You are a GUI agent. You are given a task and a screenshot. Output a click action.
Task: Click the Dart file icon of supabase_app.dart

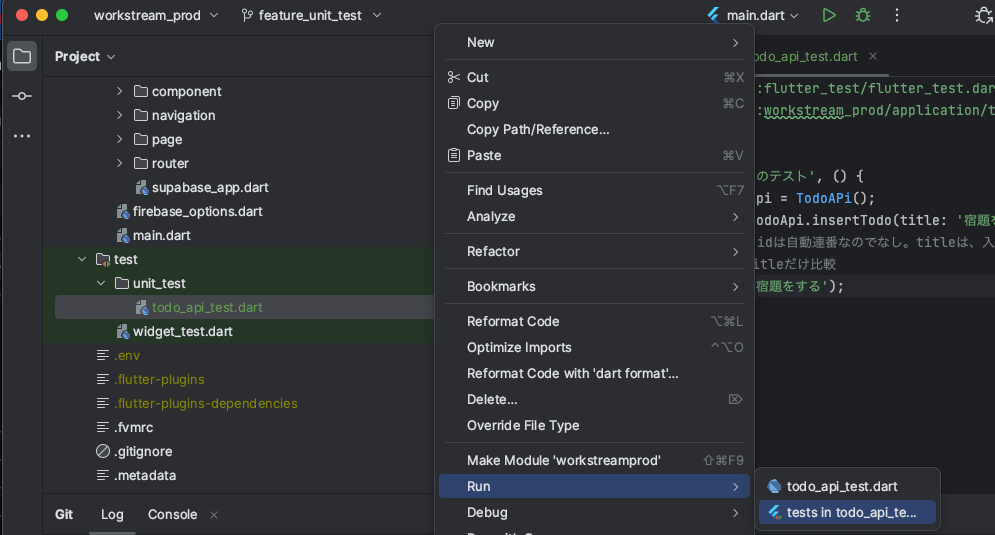[142, 188]
